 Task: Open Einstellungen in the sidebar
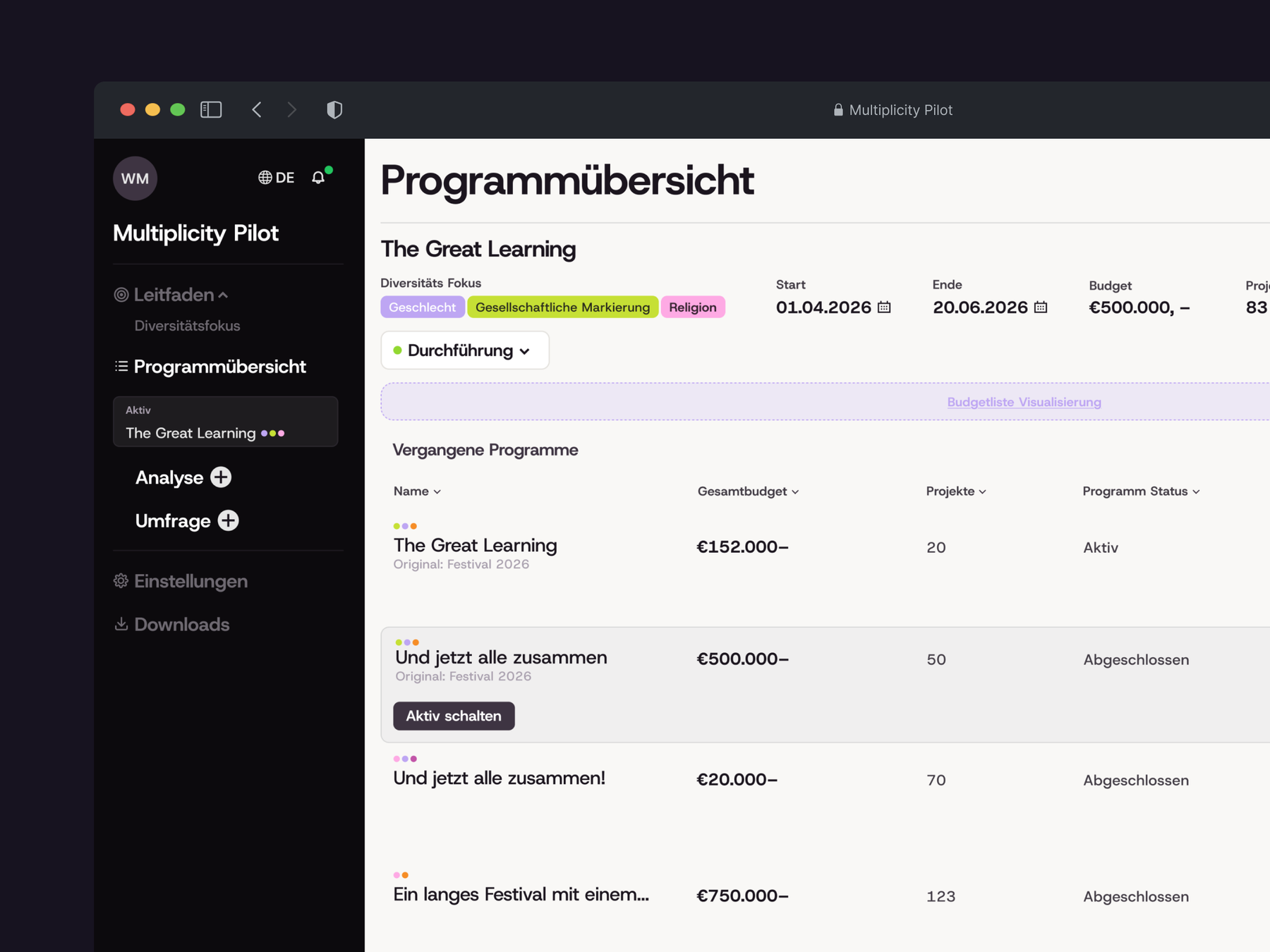coord(191,581)
